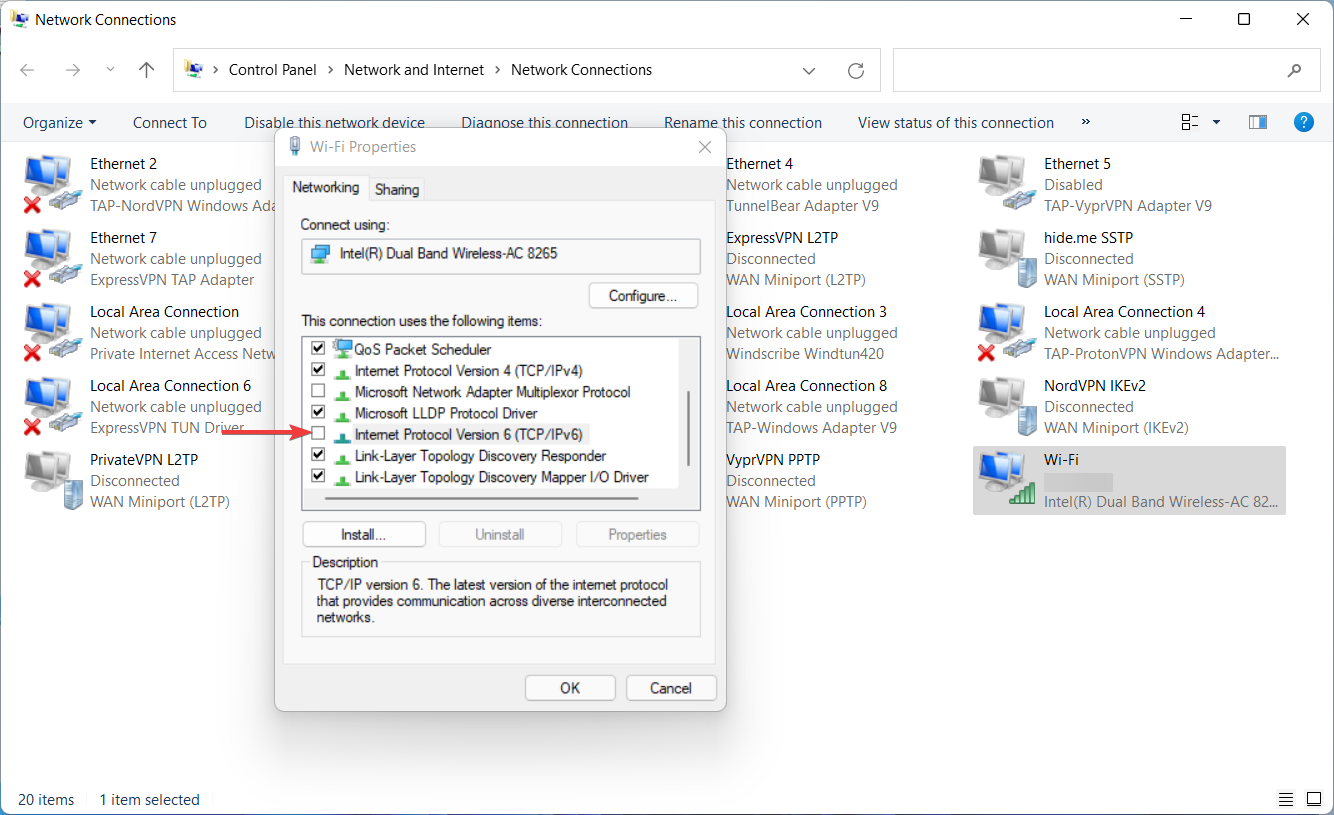1334x815 pixels.
Task: Click OK in Wi-Fi Properties
Action: tap(570, 688)
